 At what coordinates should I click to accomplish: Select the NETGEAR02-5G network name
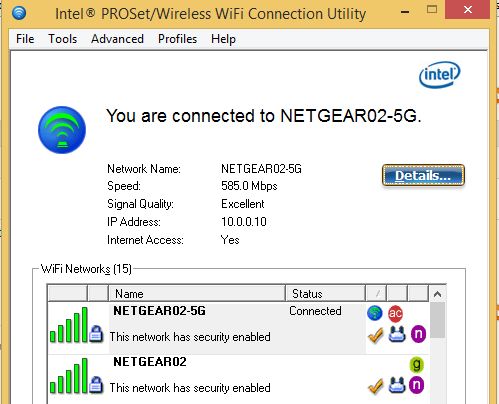(159, 311)
